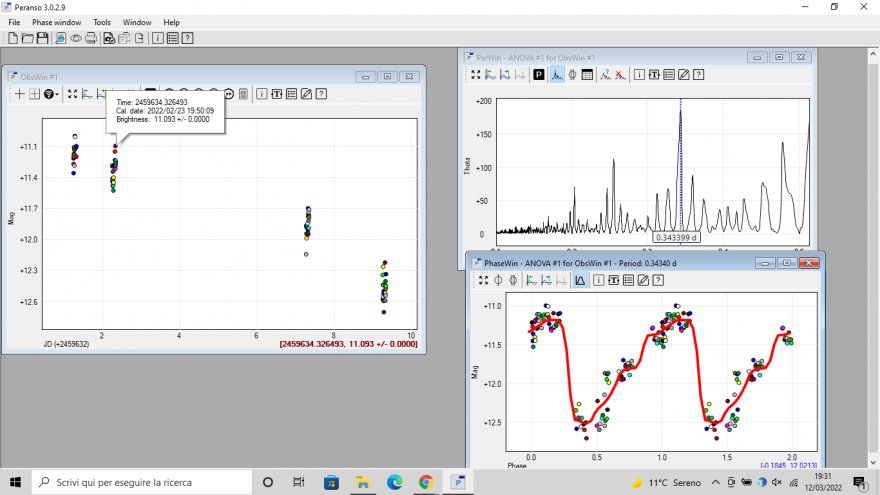Click the info icon in PhaseWin toolbar
The image size is (880, 495).
point(597,280)
